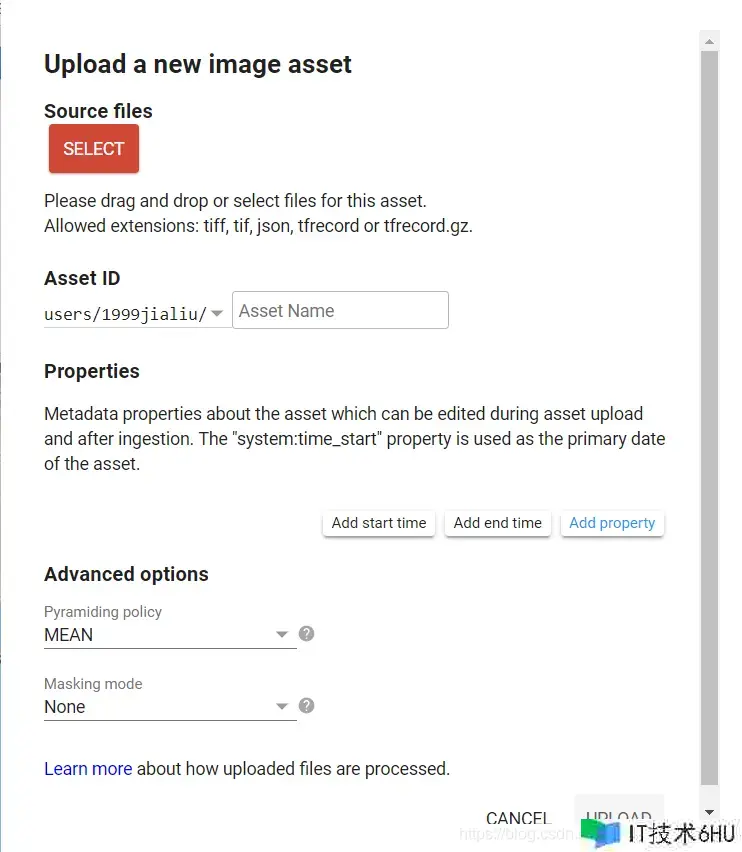Image resolution: width=742 pixels, height=852 pixels.
Task: Click the scrollbar up arrow
Action: pos(709,41)
